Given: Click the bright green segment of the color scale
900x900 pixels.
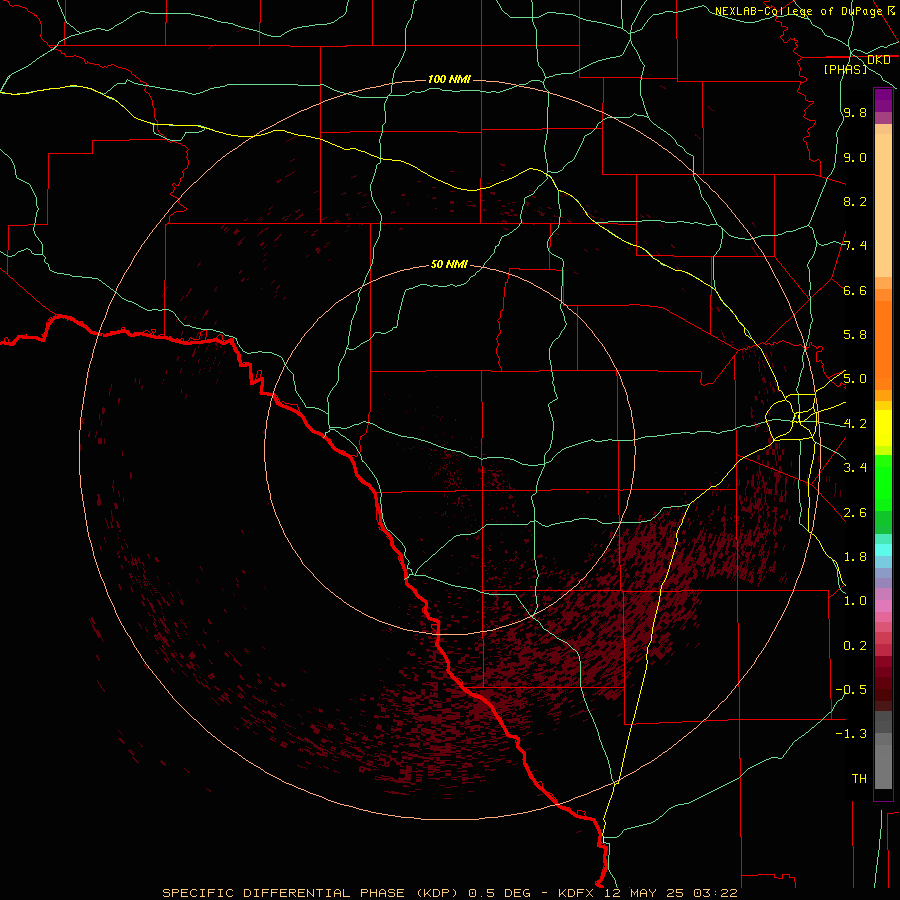Looking at the screenshot, I should coord(883,482).
